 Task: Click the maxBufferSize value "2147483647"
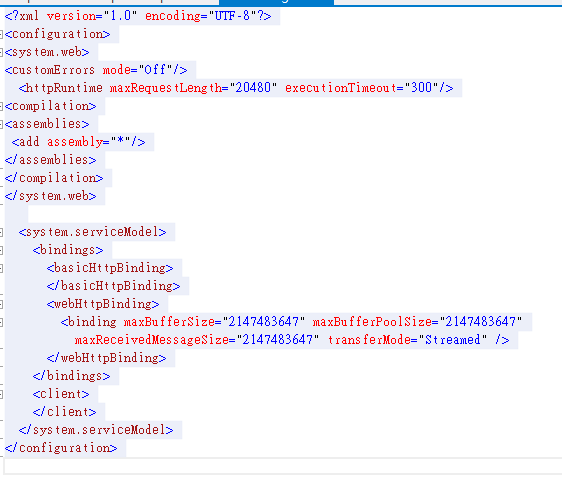[264, 322]
